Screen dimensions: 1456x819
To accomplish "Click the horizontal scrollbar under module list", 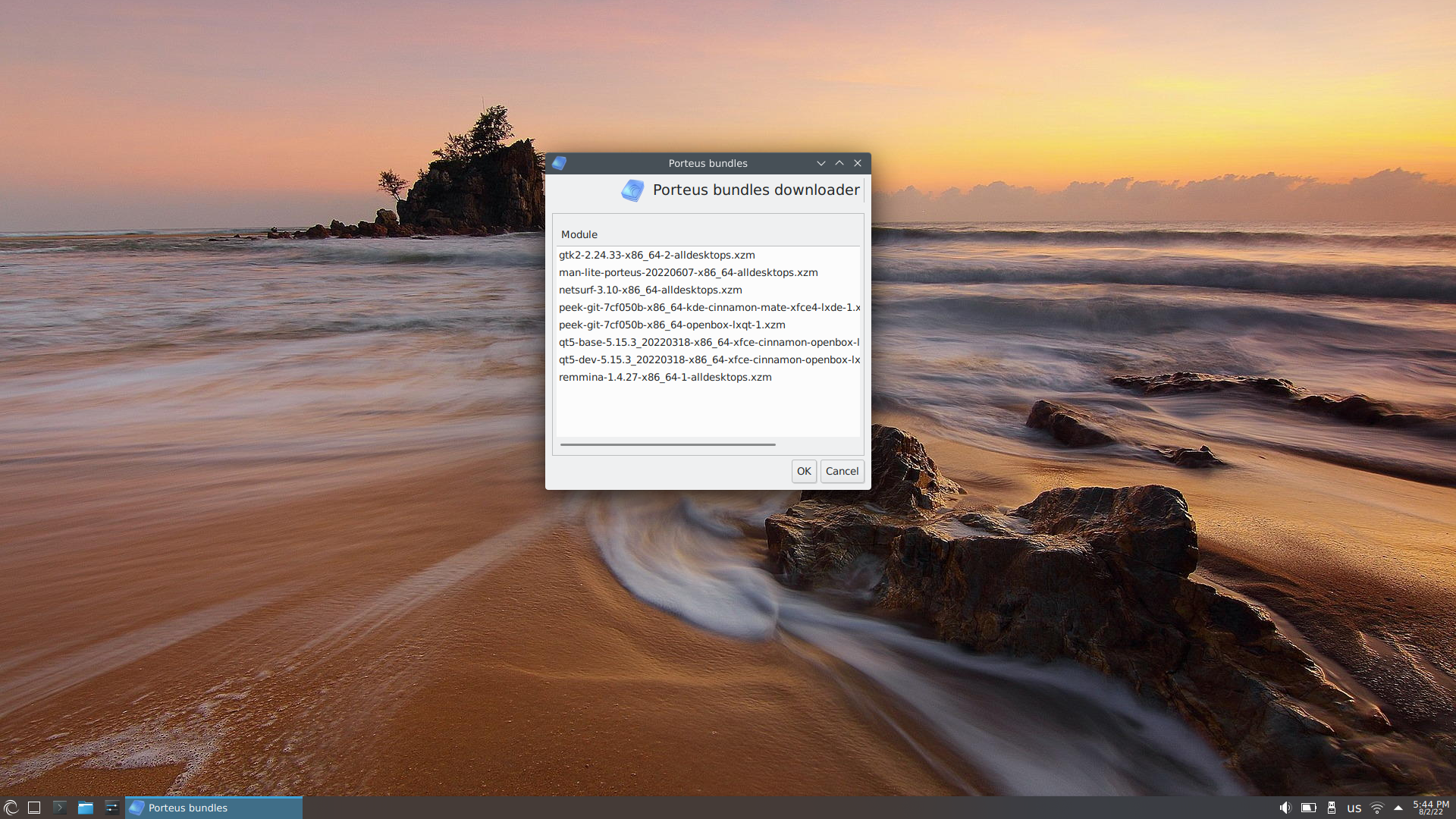I will click(667, 444).
